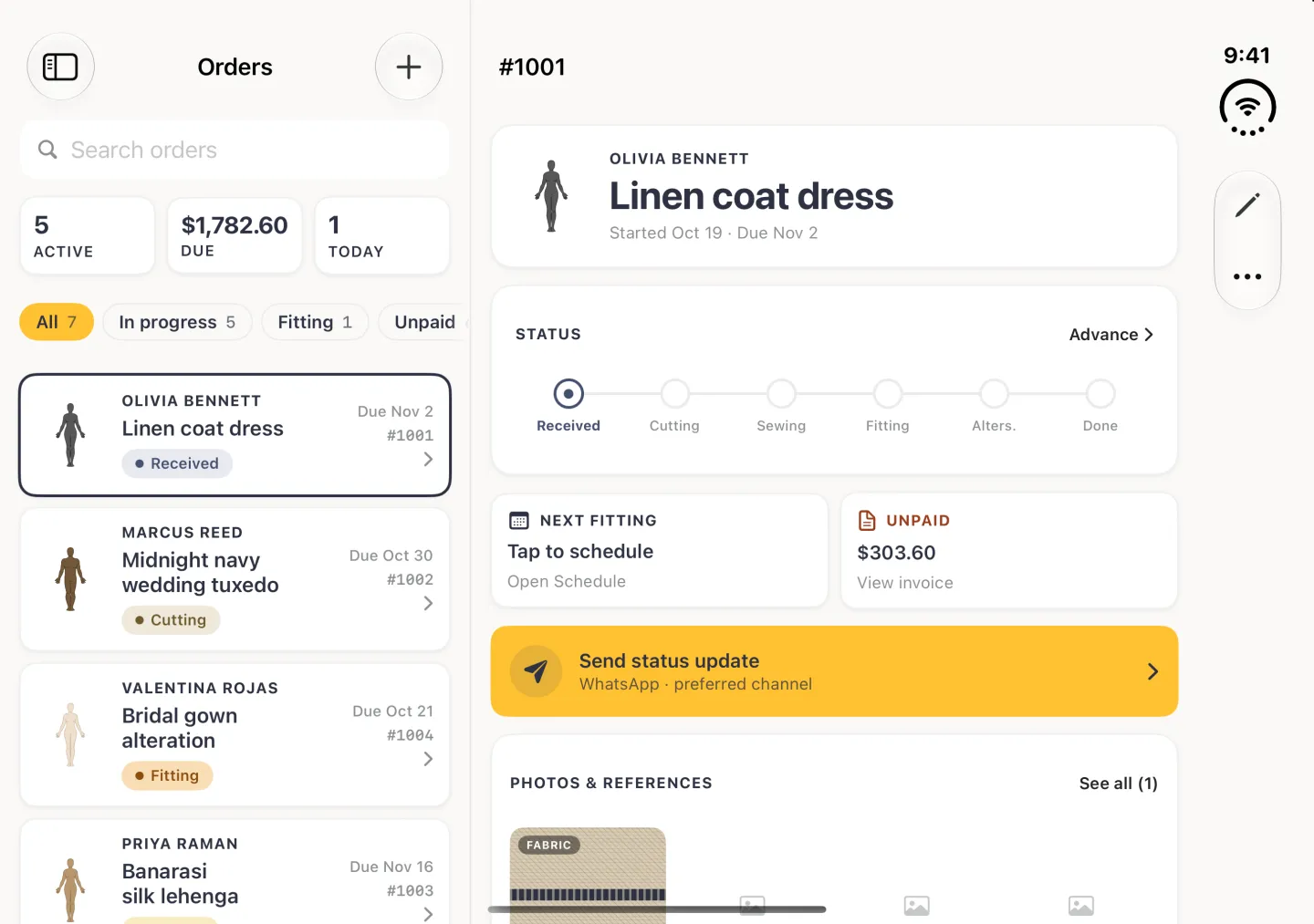Filter by Fitting orders

315,322
